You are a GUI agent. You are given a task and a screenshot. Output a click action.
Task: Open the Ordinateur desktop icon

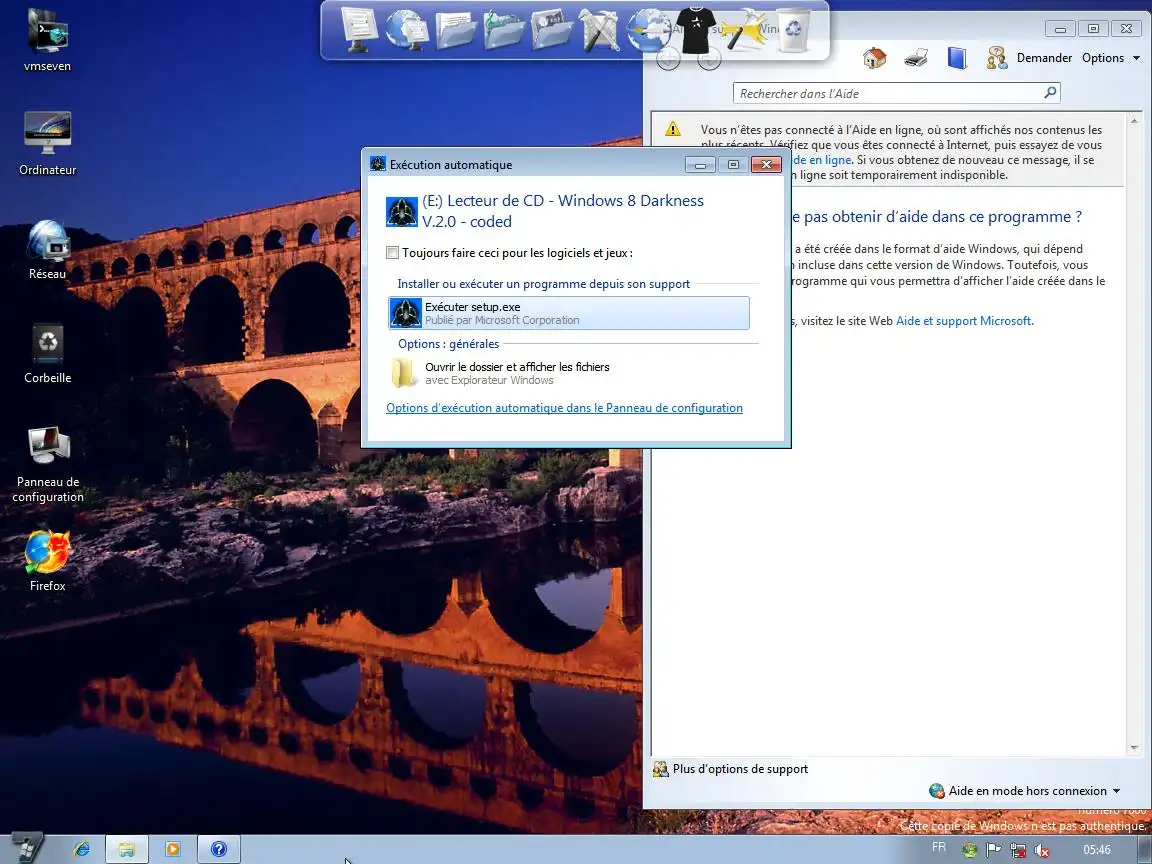click(47, 143)
